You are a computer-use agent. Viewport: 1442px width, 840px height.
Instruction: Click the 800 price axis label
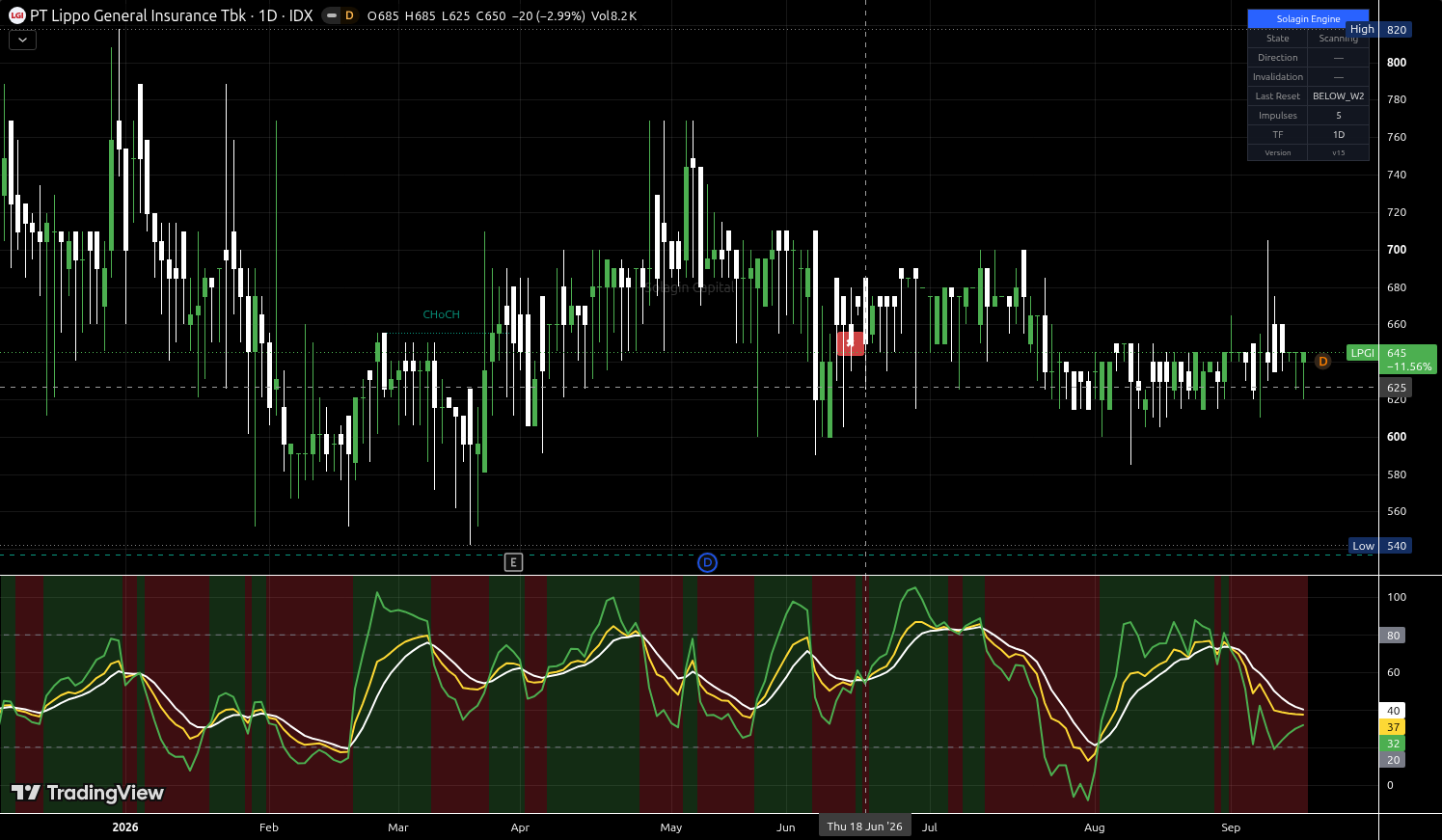[x=1397, y=63]
